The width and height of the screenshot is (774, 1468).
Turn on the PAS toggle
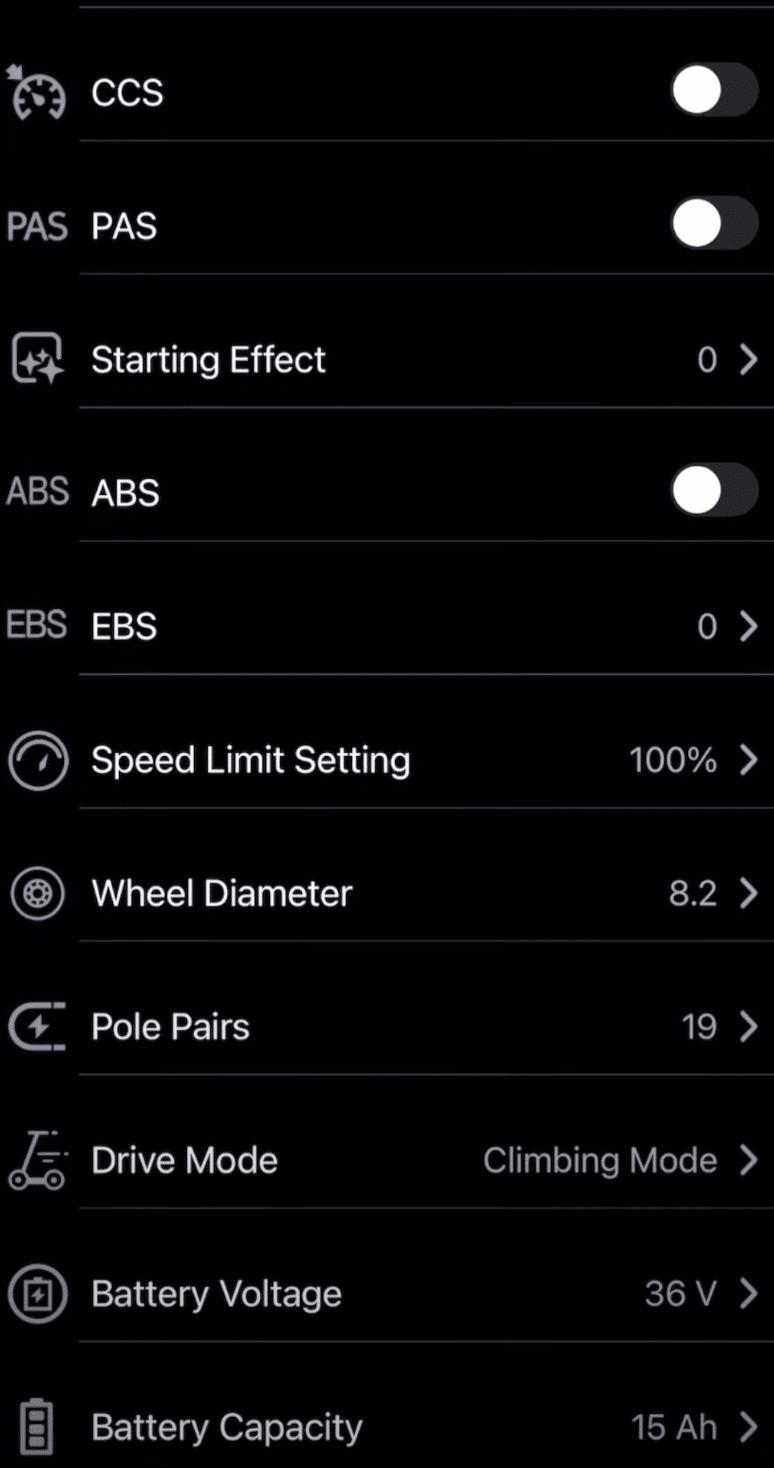[714, 226]
